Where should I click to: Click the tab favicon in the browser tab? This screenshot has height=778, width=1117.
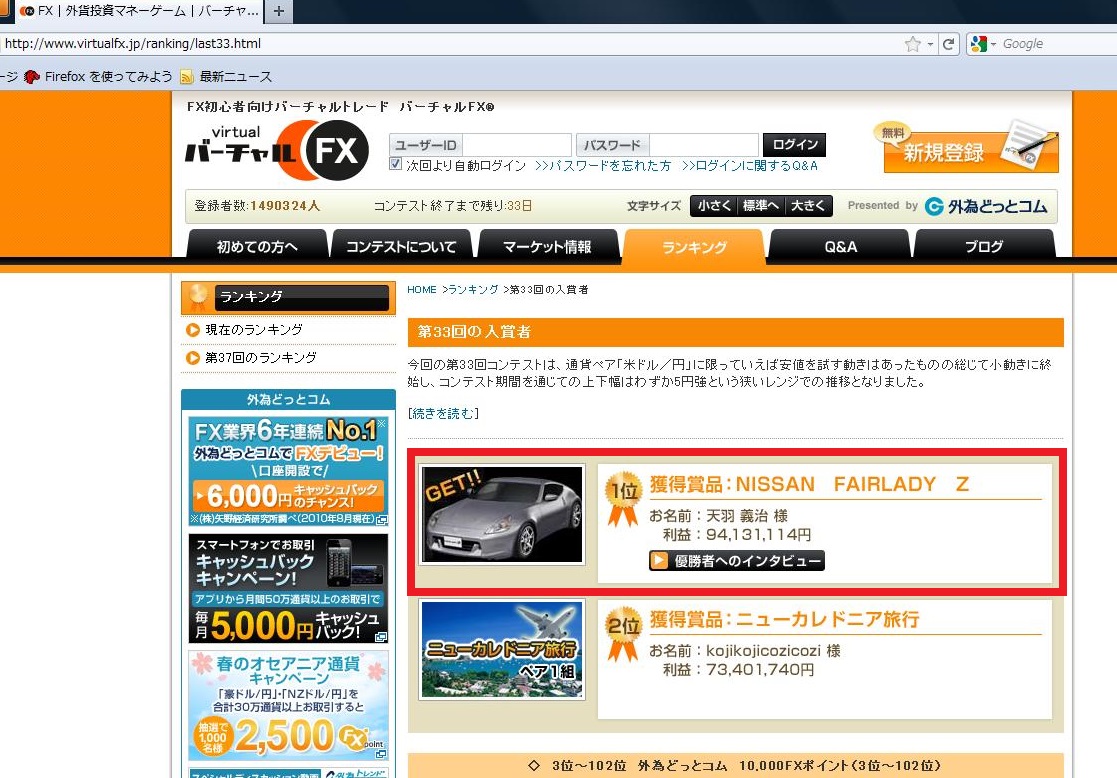pyautogui.click(x=27, y=11)
